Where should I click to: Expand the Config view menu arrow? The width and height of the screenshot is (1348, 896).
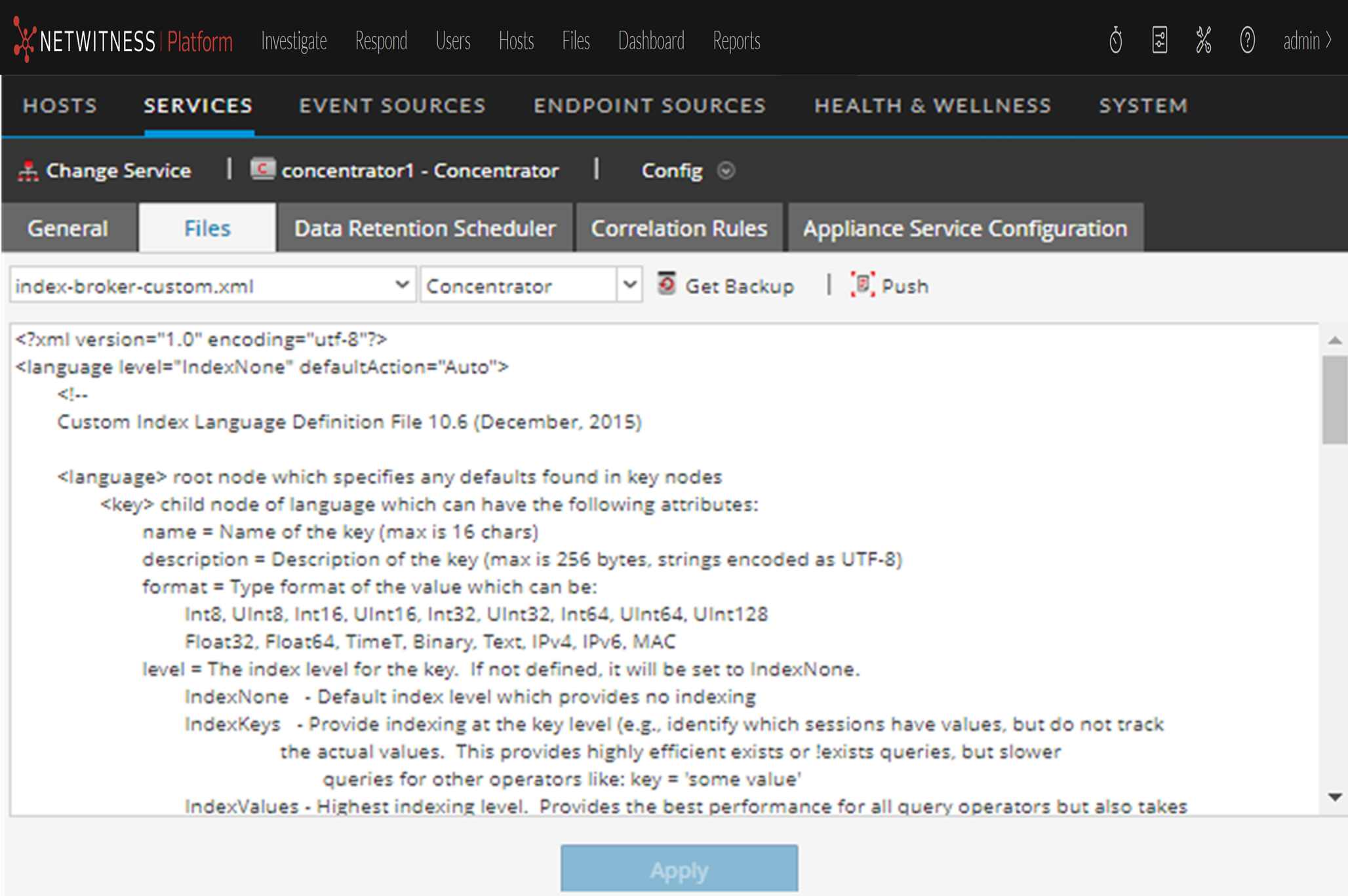726,170
